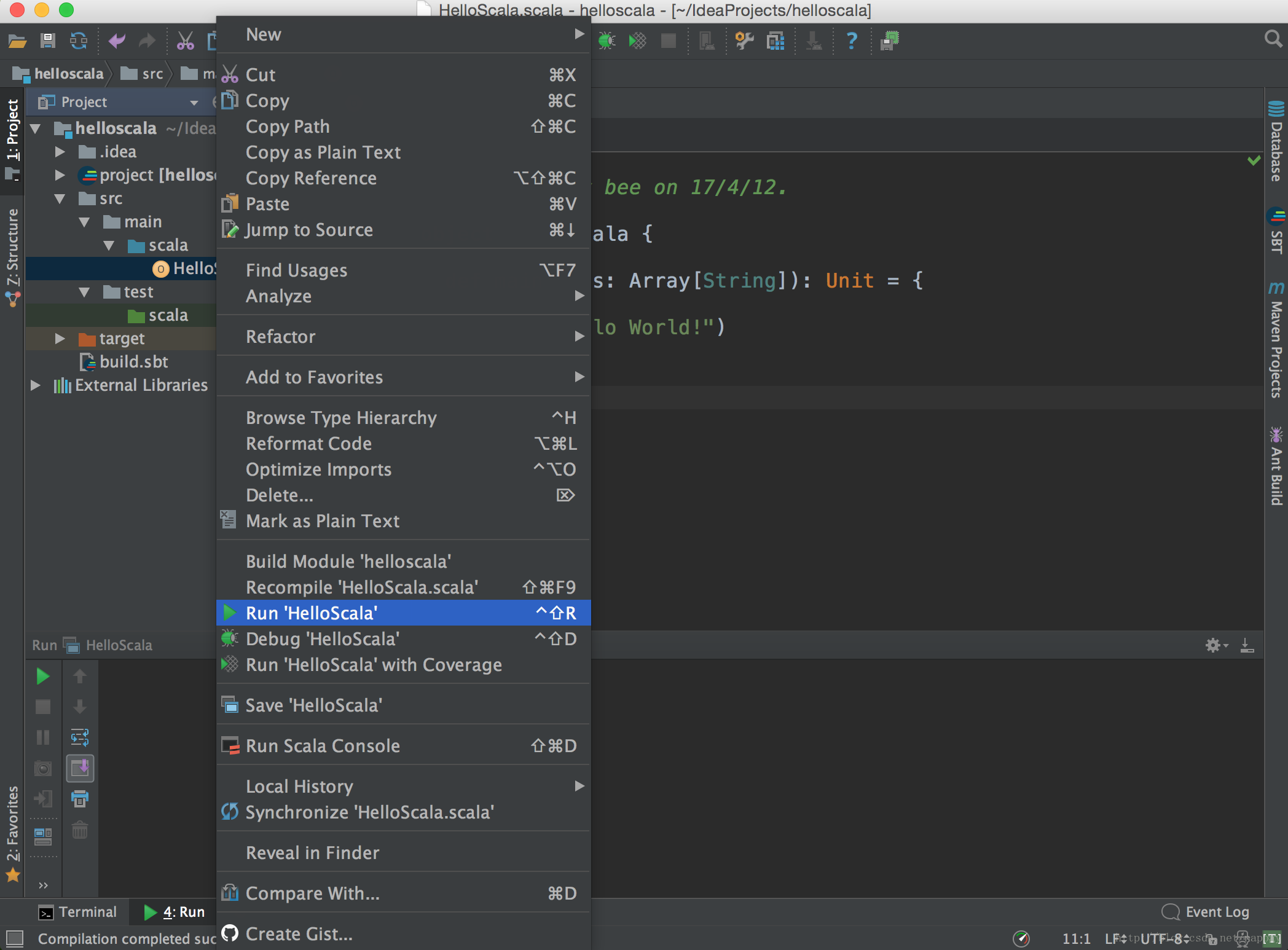Expand the project [helloscala] folder
This screenshot has width=1288, height=950.
pyautogui.click(x=60, y=175)
